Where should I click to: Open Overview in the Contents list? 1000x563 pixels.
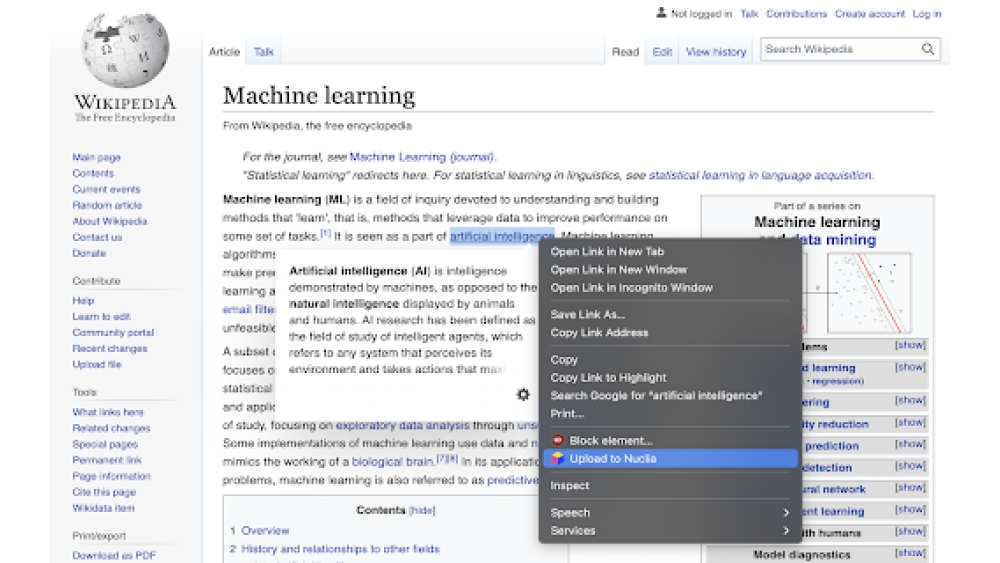265,530
